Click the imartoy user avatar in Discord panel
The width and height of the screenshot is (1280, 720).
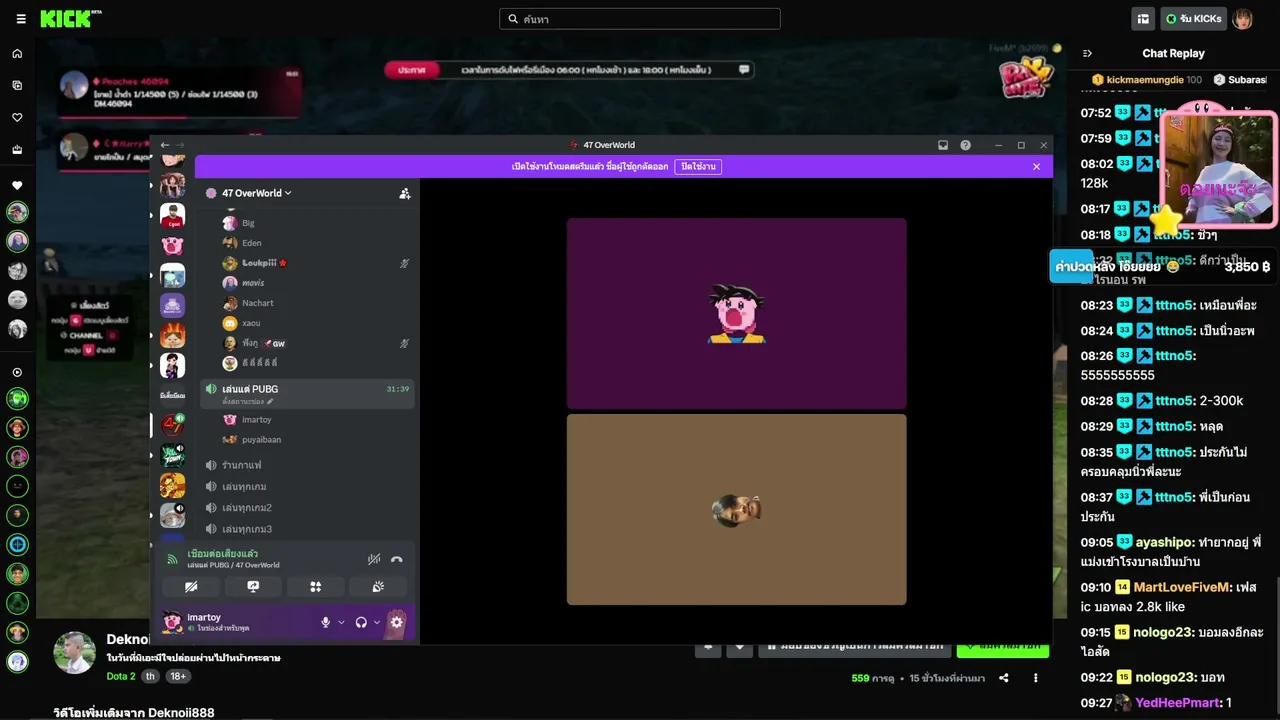coord(172,622)
